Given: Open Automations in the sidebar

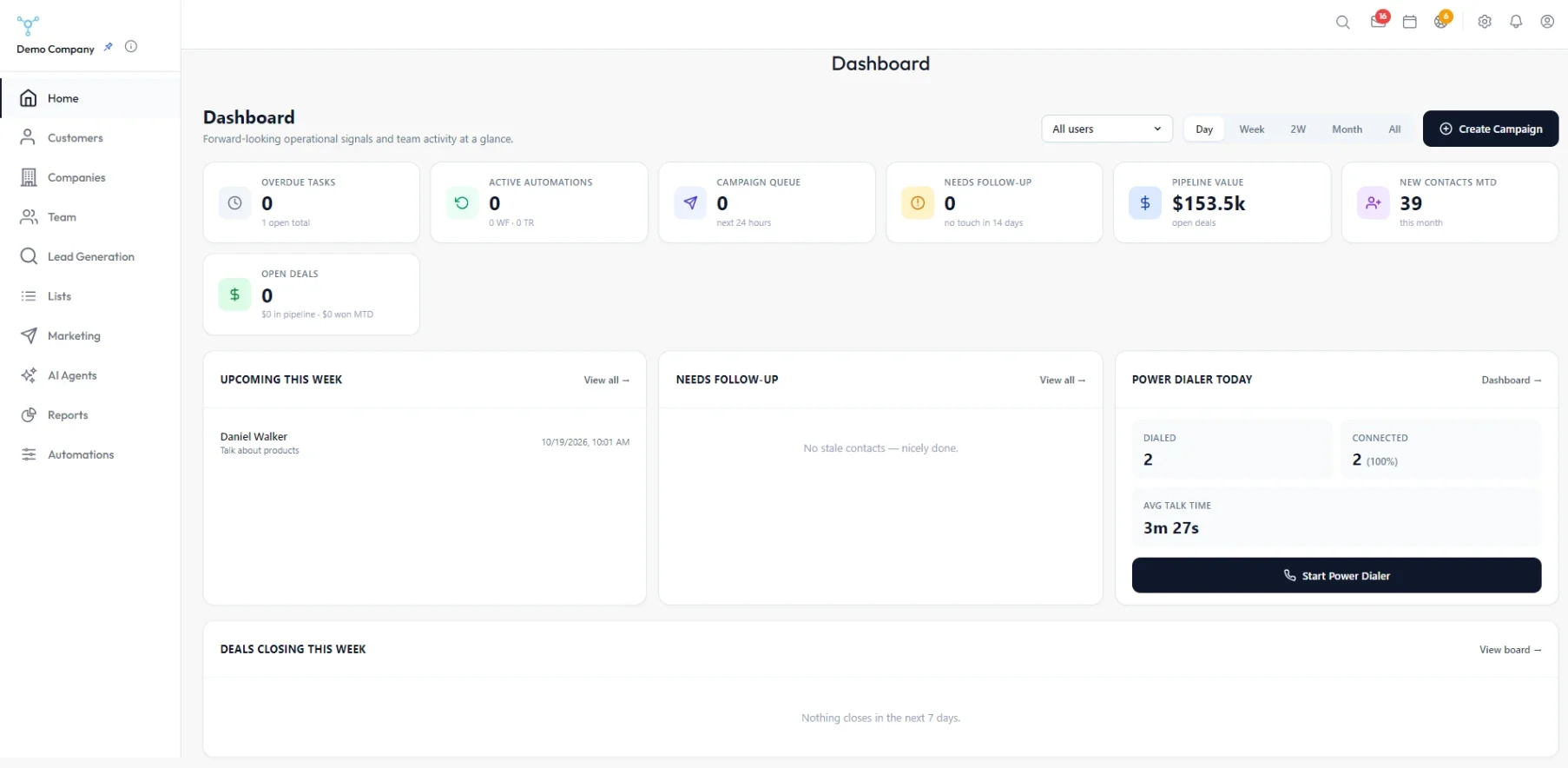Looking at the screenshot, I should [90, 454].
